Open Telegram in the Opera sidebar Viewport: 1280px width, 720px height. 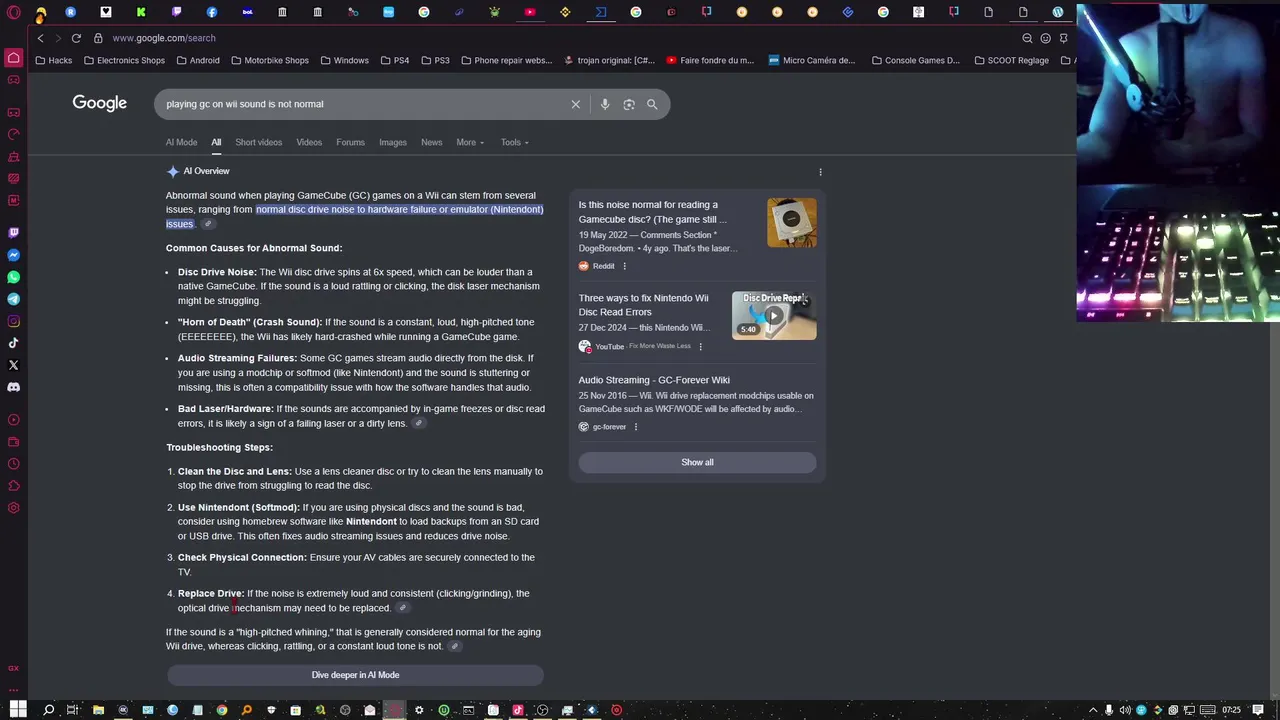(x=14, y=299)
